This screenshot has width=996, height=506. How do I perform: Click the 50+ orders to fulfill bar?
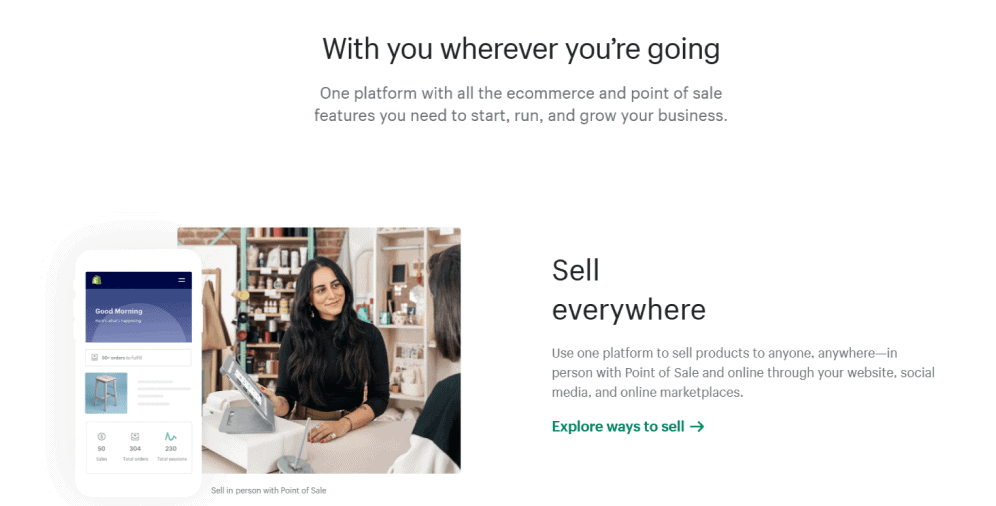click(x=138, y=357)
